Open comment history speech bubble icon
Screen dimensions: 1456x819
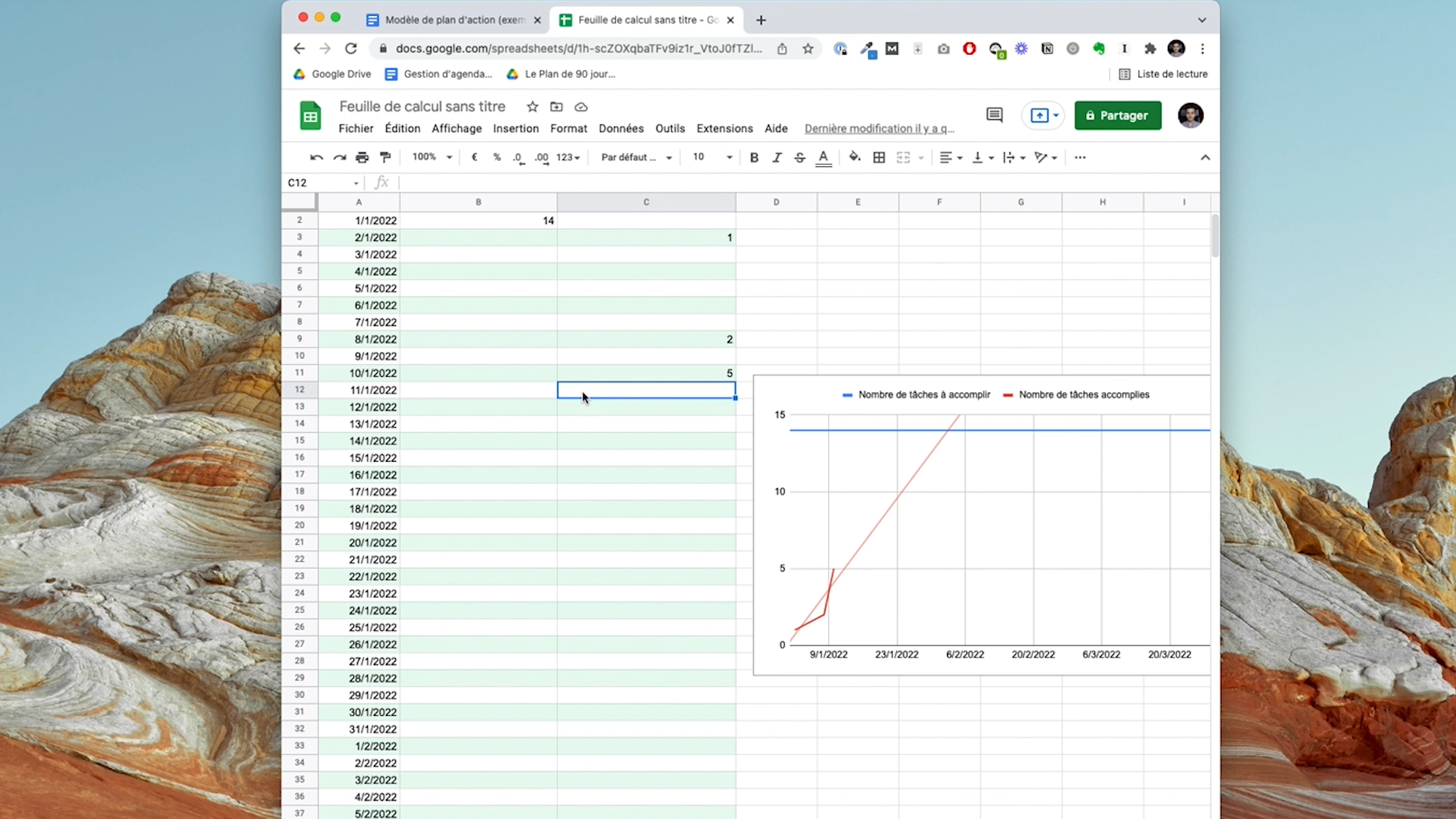[x=994, y=115]
